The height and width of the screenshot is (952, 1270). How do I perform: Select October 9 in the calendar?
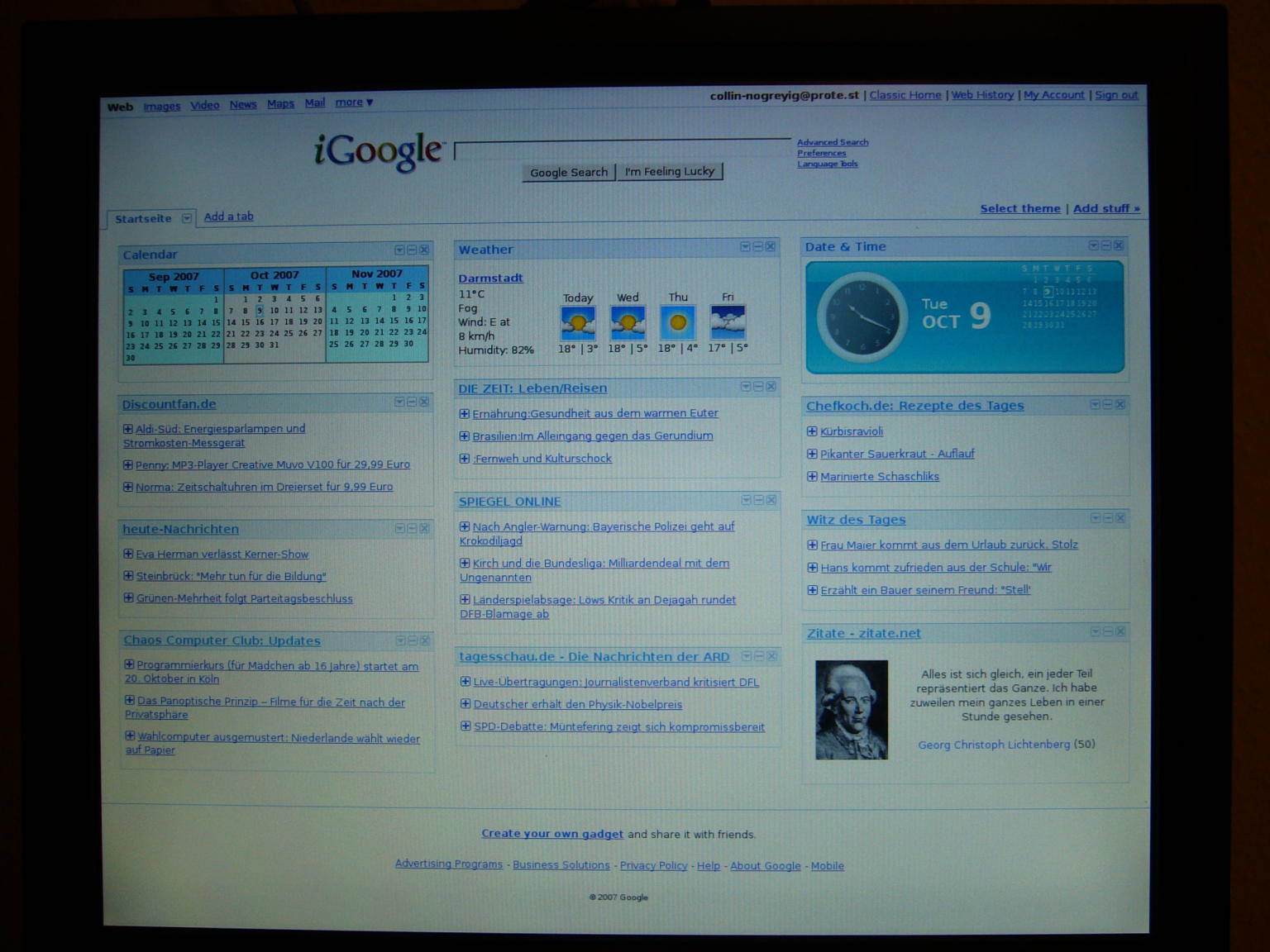coord(259,310)
